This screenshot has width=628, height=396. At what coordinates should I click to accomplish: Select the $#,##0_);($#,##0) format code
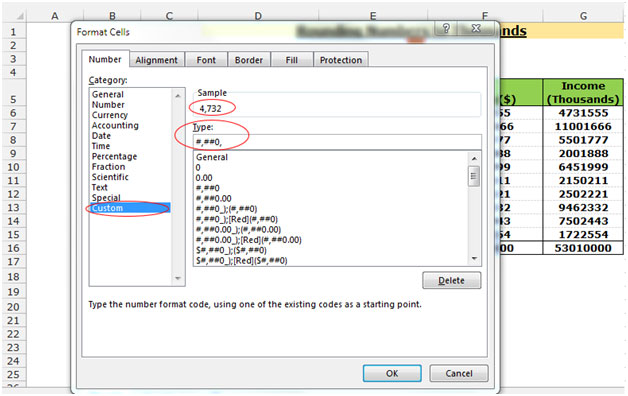tap(231, 251)
